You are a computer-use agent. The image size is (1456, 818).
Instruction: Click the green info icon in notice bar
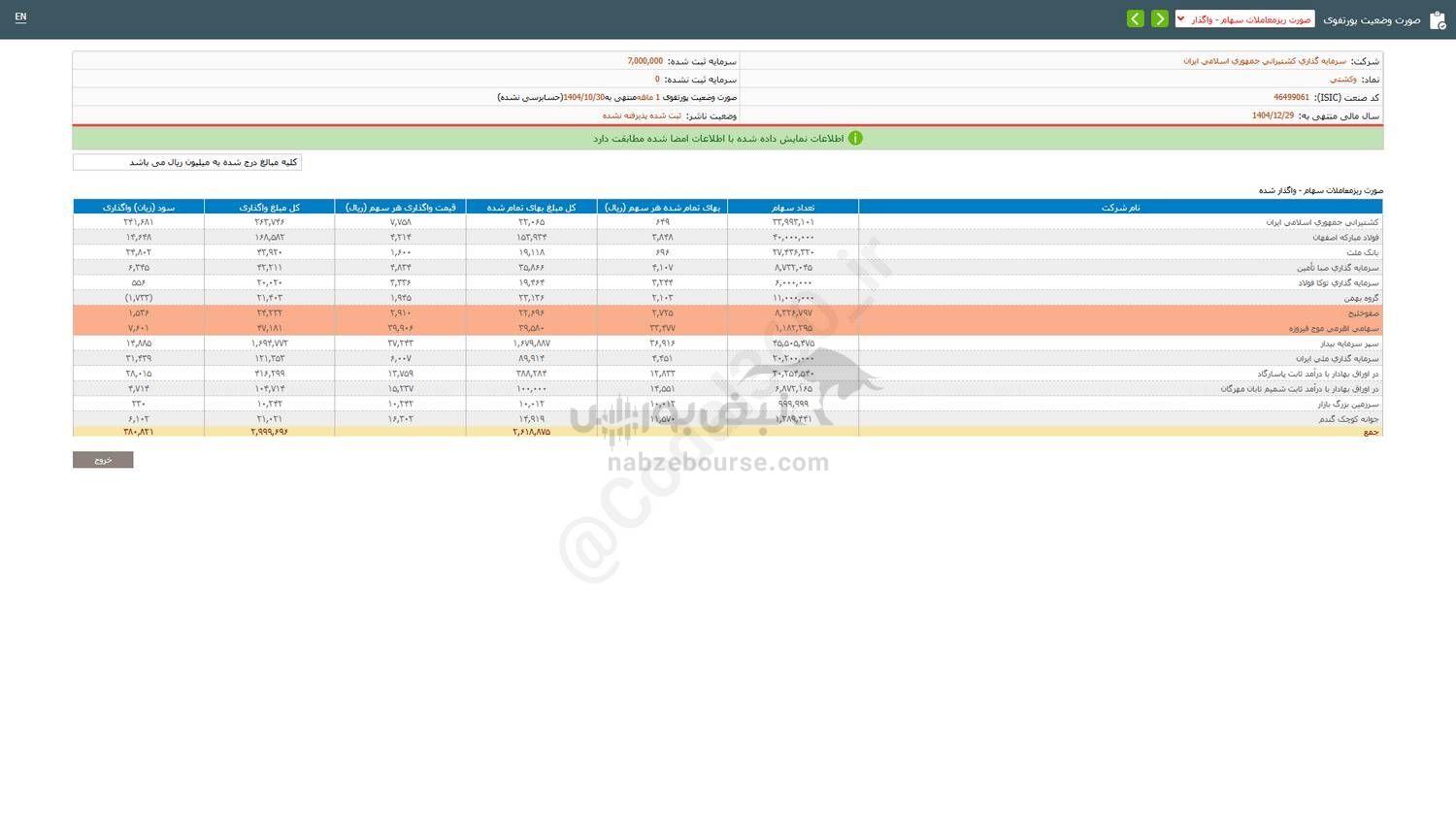pyautogui.click(x=855, y=139)
